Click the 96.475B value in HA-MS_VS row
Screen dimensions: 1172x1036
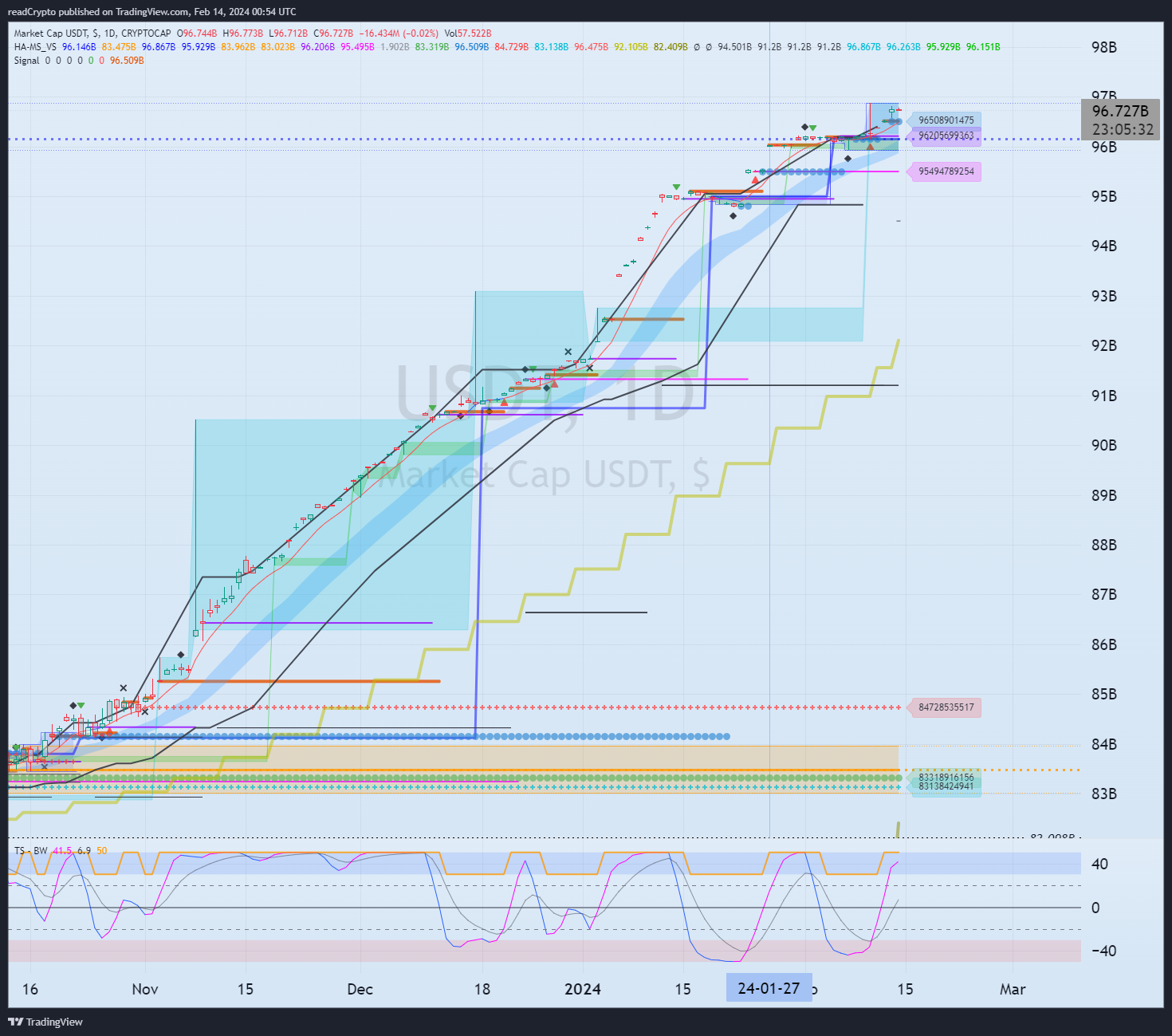(592, 47)
